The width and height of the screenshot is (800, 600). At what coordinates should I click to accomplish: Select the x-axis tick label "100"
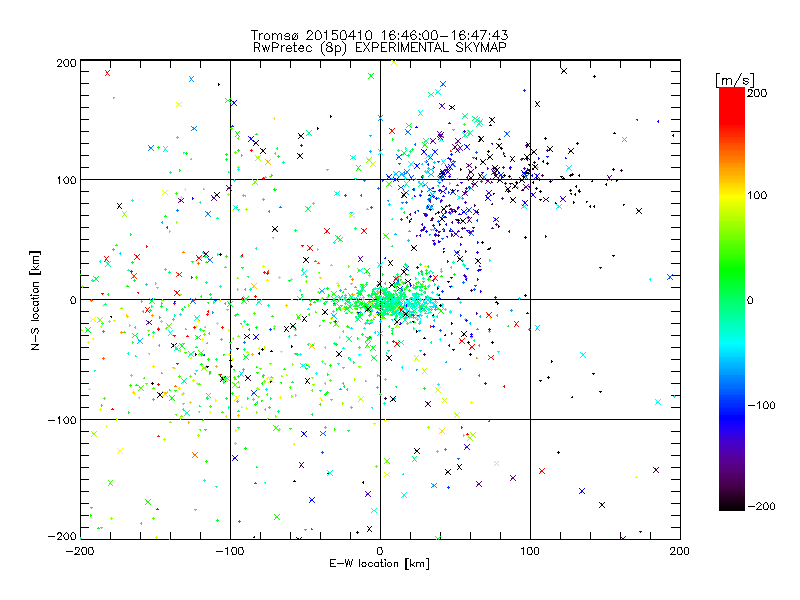click(x=530, y=551)
